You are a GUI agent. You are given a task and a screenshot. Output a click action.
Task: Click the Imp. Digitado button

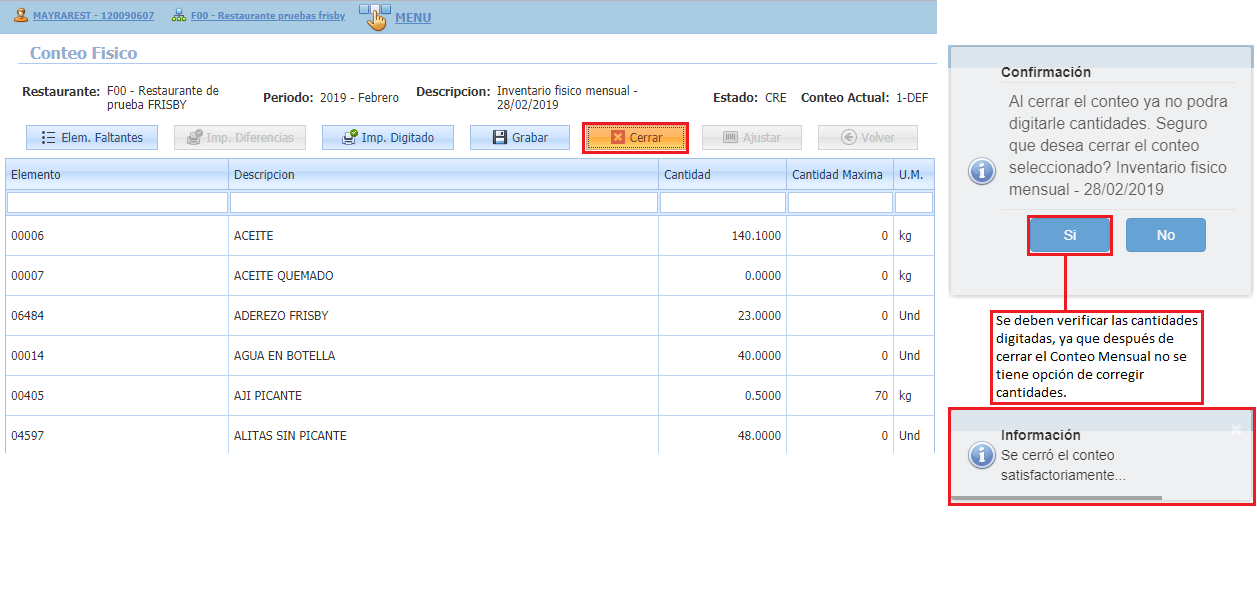pyautogui.click(x=388, y=138)
